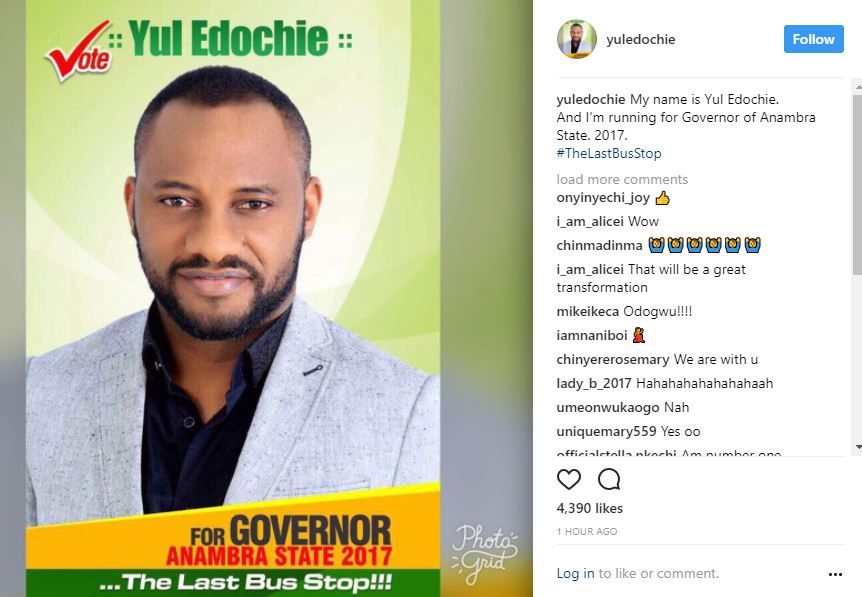Viewport: 862px width, 597px height.
Task: View the 4,390 likes list
Action: click(589, 508)
